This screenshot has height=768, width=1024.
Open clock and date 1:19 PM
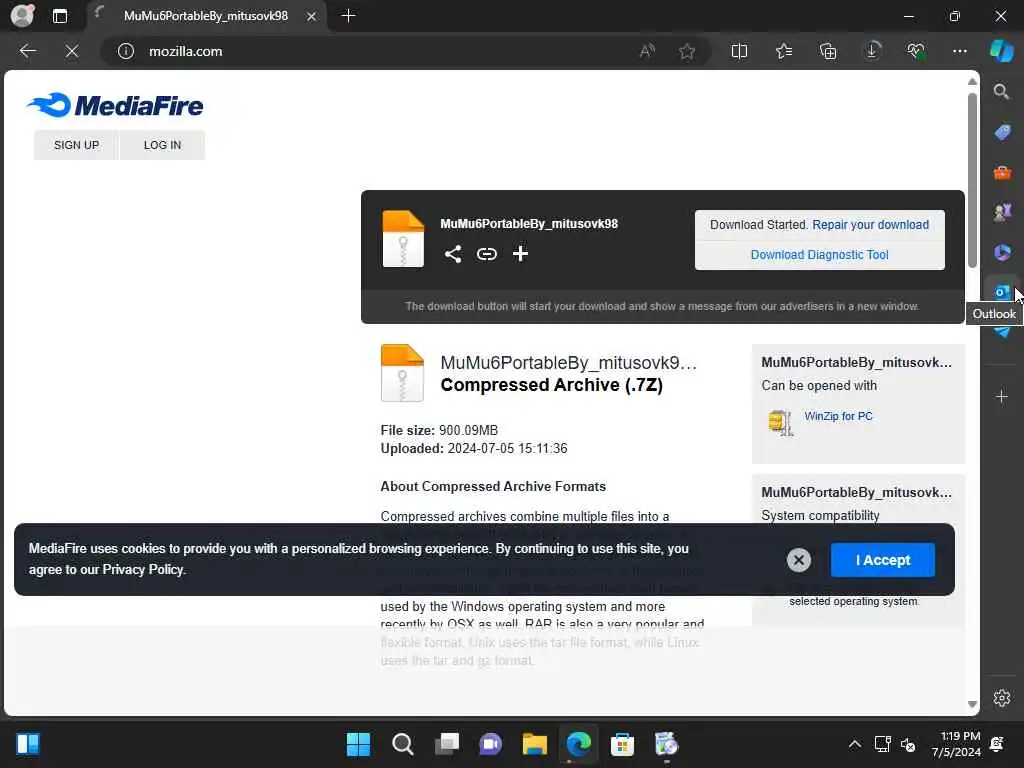[956, 744]
